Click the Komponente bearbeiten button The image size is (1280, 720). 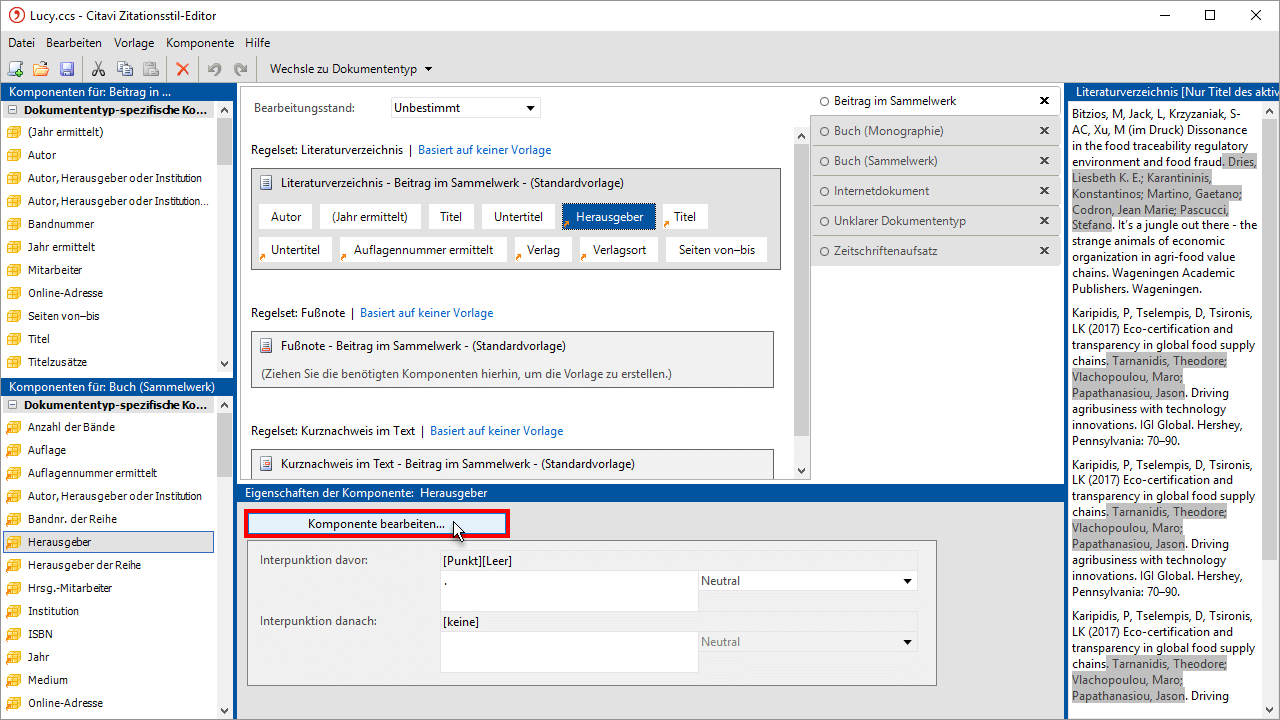coord(377,524)
